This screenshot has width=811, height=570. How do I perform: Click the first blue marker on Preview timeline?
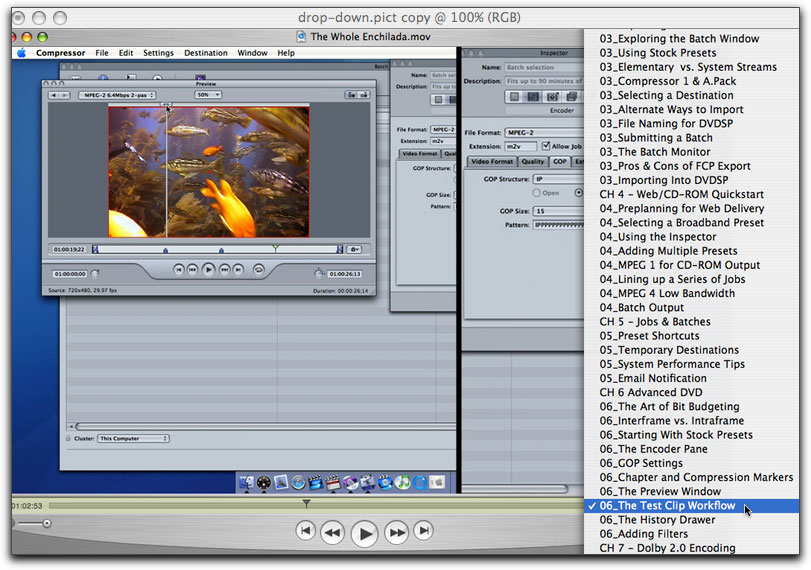click(x=166, y=250)
